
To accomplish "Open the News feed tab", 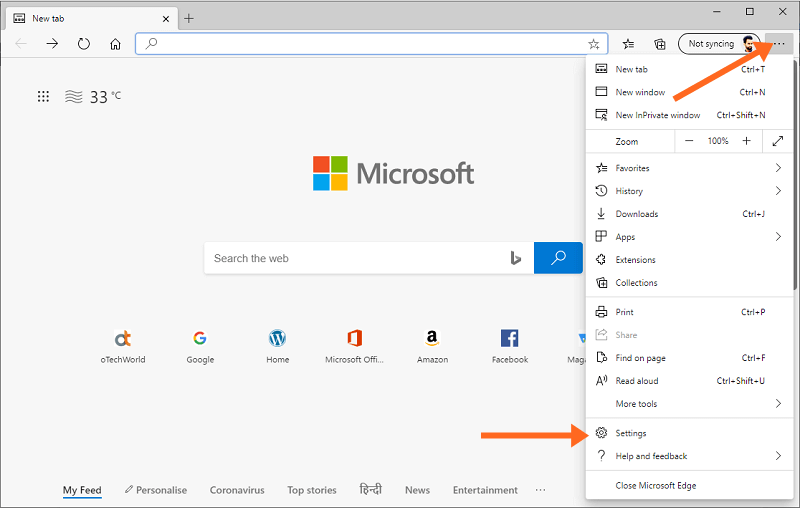I will (x=417, y=490).
